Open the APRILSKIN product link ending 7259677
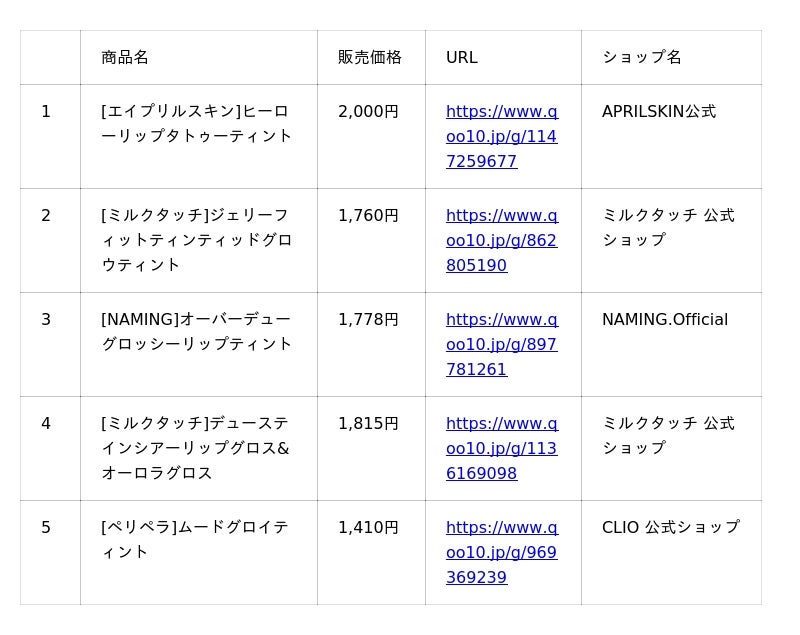This screenshot has height=635, width=800. click(x=501, y=136)
